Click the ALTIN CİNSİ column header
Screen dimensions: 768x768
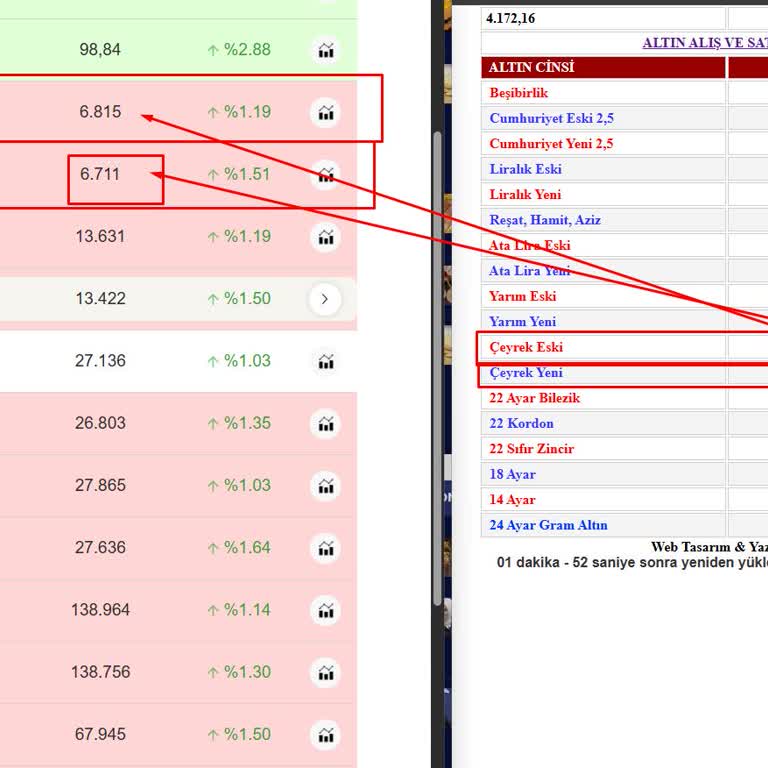click(x=603, y=67)
